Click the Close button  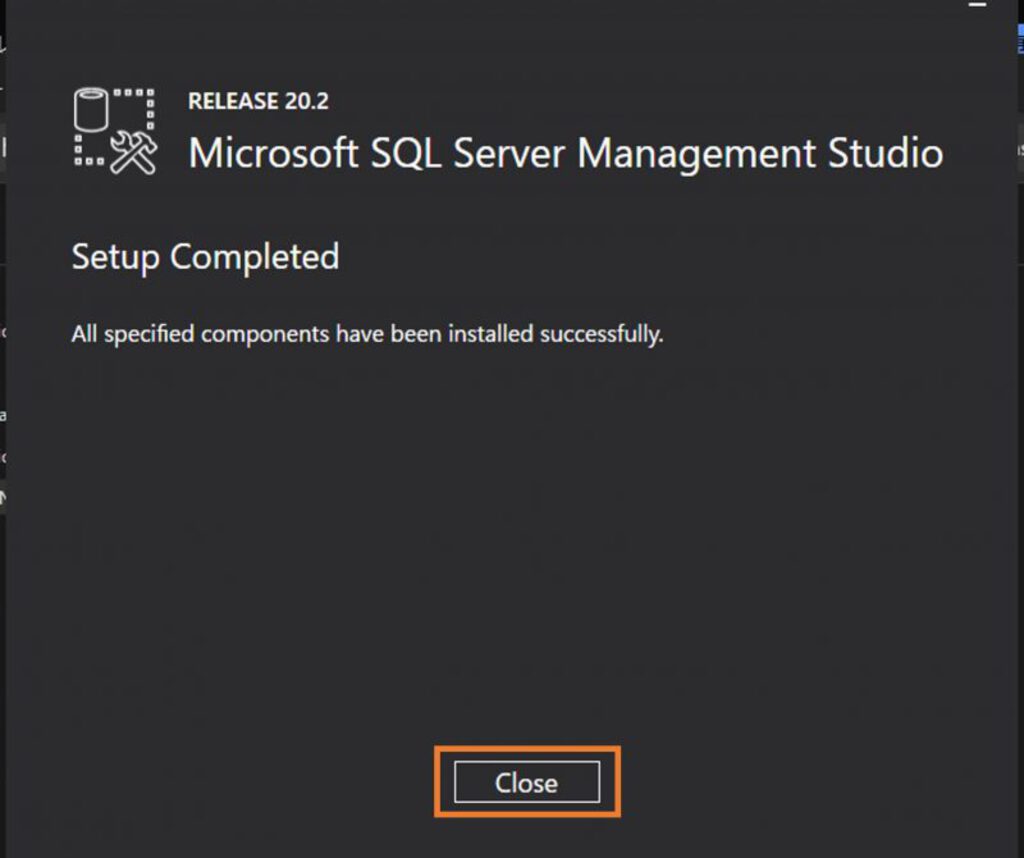pyautogui.click(x=527, y=782)
